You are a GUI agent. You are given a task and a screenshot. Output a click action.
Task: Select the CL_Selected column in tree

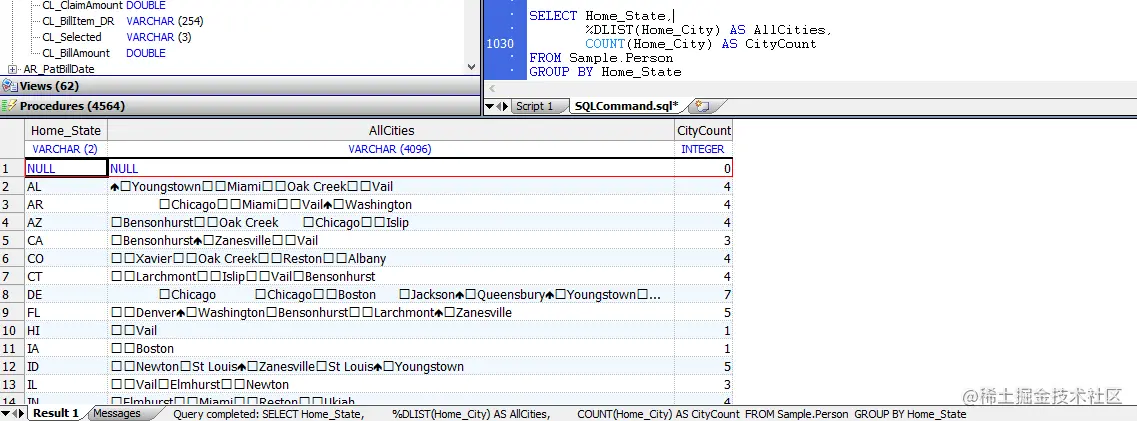click(x=117, y=37)
